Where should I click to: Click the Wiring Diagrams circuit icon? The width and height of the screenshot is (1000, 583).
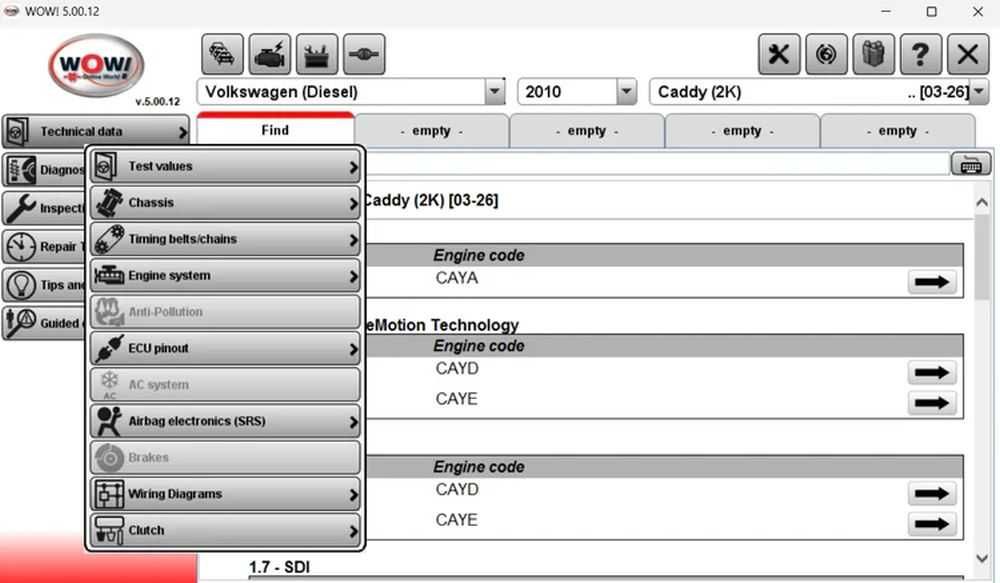108,494
